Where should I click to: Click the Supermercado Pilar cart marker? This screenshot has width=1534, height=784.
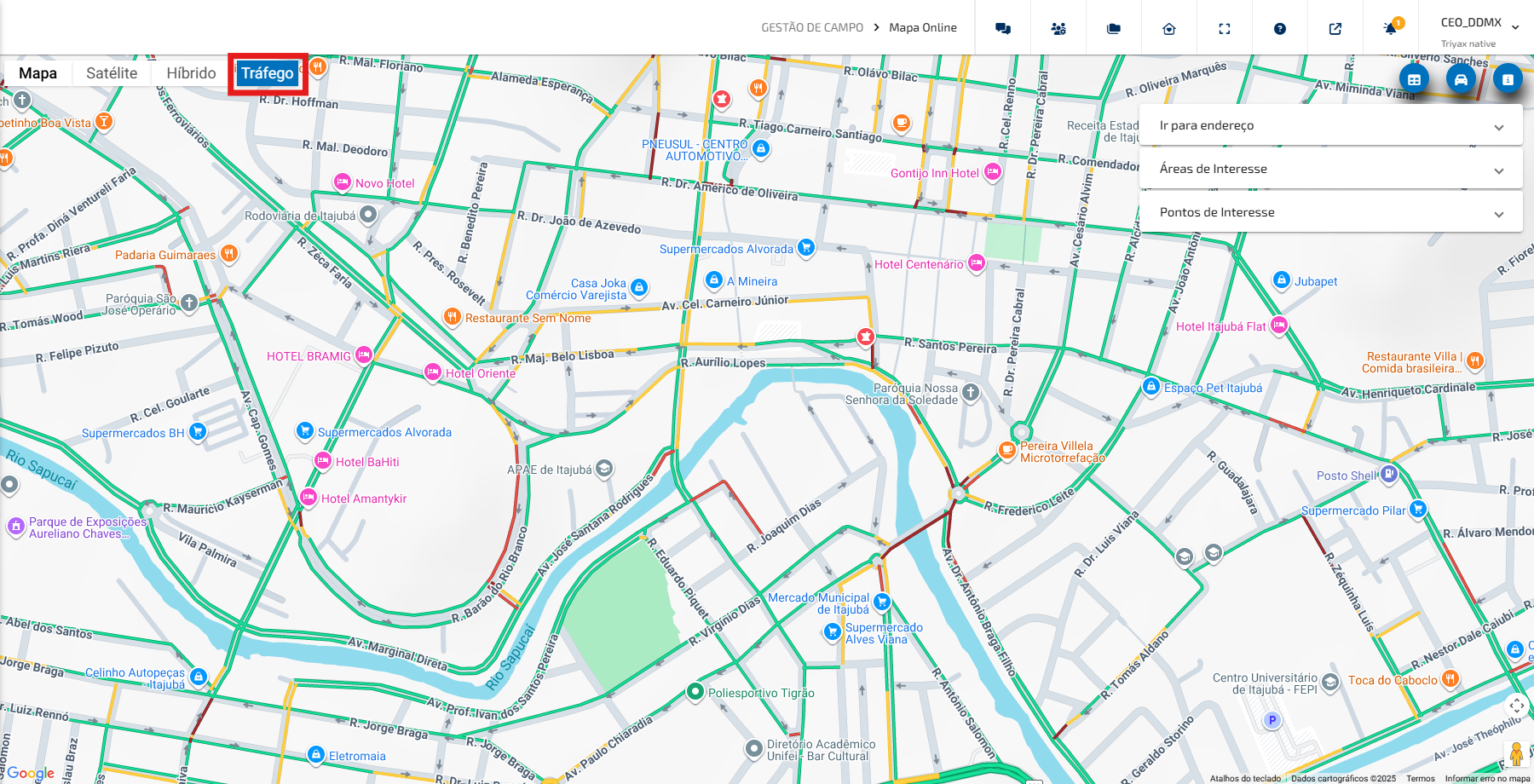pos(1418,510)
